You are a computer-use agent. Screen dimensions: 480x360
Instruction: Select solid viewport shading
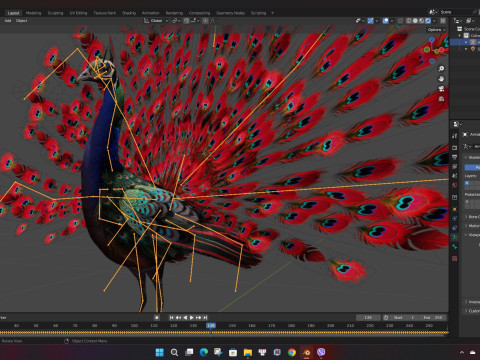tap(415, 21)
